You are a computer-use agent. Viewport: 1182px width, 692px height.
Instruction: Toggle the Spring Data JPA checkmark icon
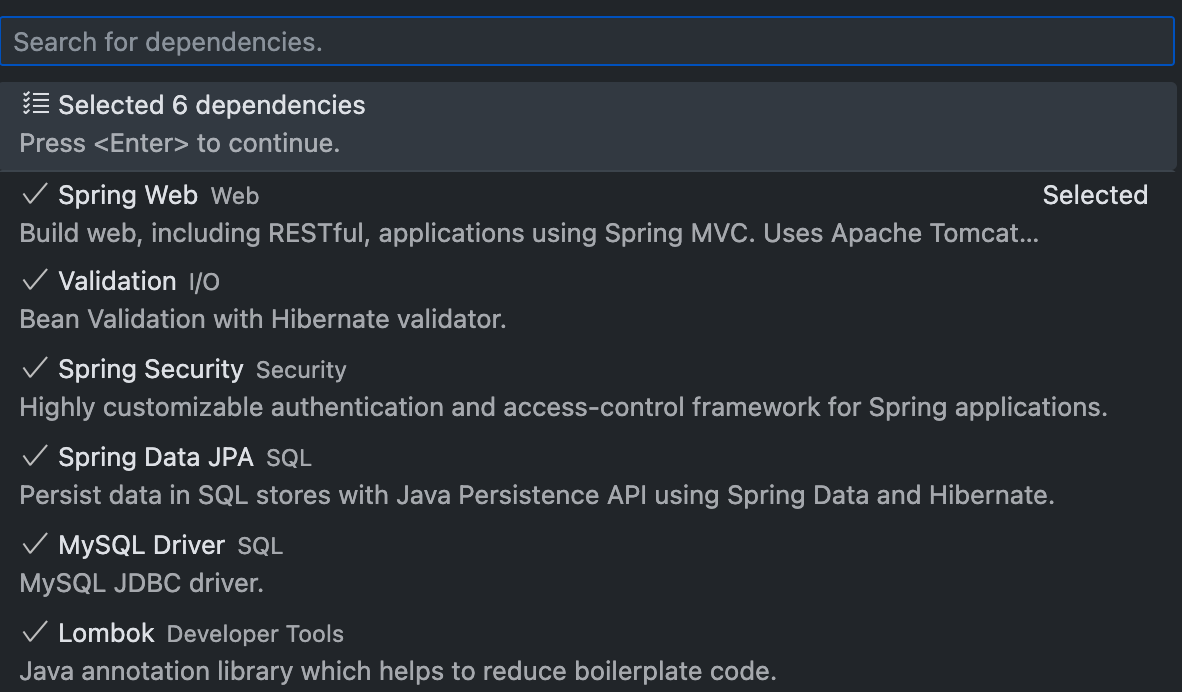point(35,457)
